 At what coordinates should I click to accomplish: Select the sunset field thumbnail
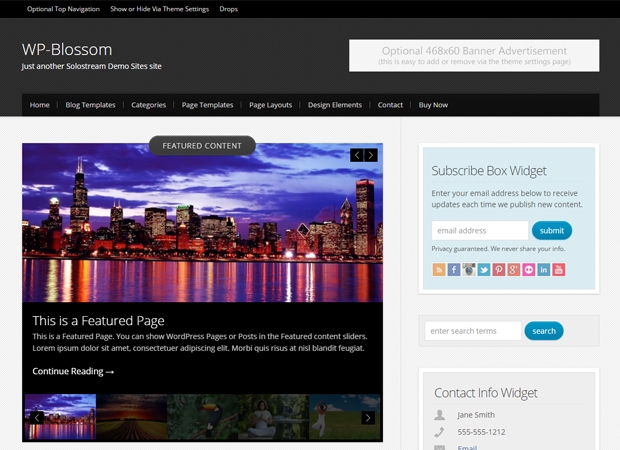[132, 417]
